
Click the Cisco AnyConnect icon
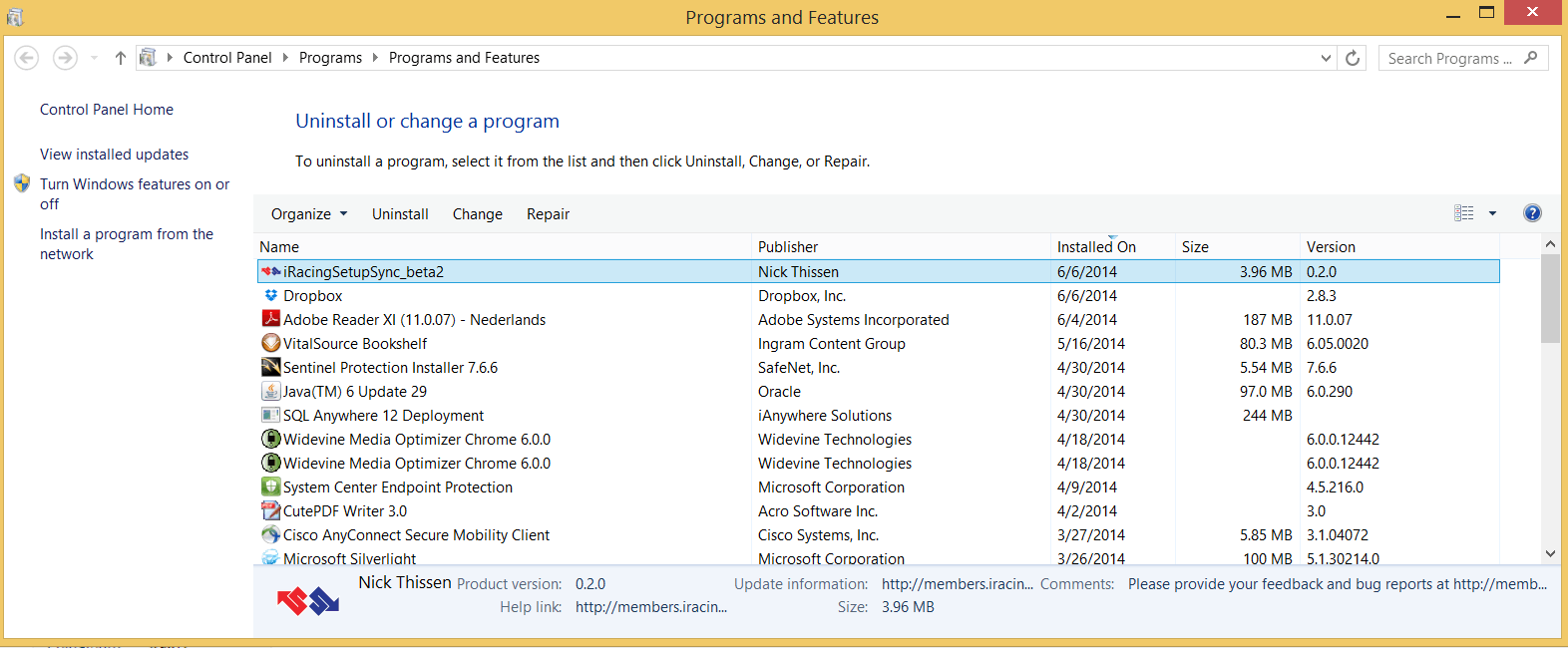[270, 535]
